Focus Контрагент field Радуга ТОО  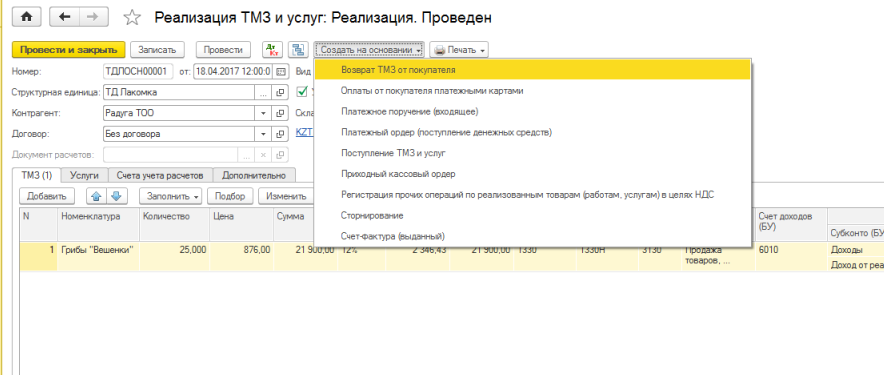pyautogui.click(x=179, y=113)
